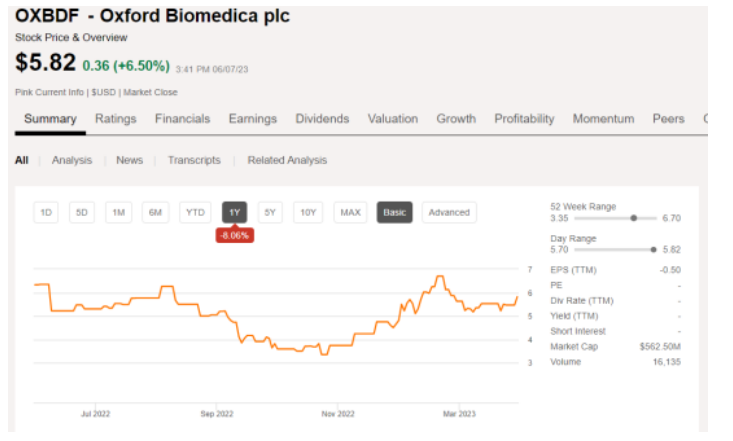
Task: Set chart range to MAX
Action: 350,212
